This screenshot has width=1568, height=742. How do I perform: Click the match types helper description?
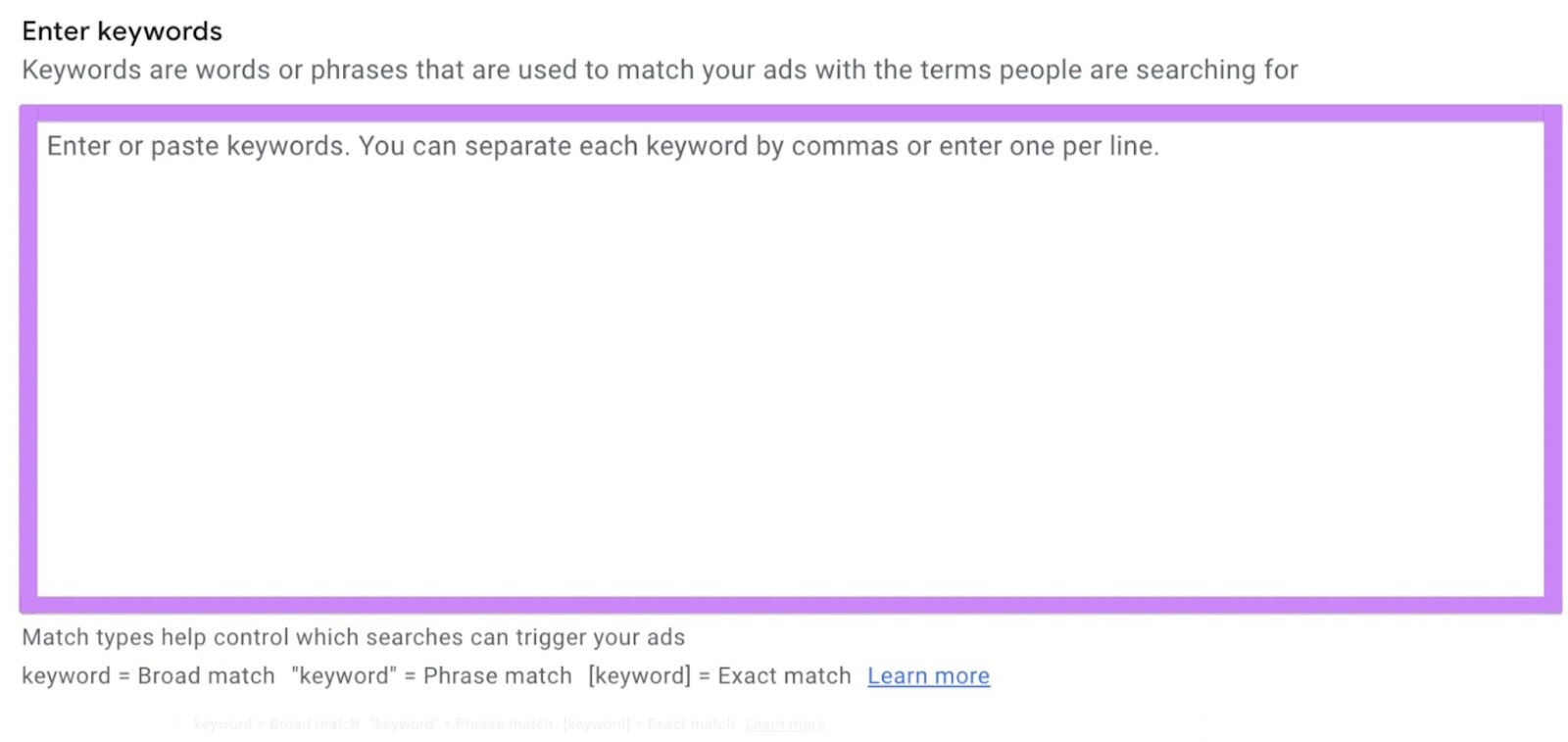tap(353, 637)
